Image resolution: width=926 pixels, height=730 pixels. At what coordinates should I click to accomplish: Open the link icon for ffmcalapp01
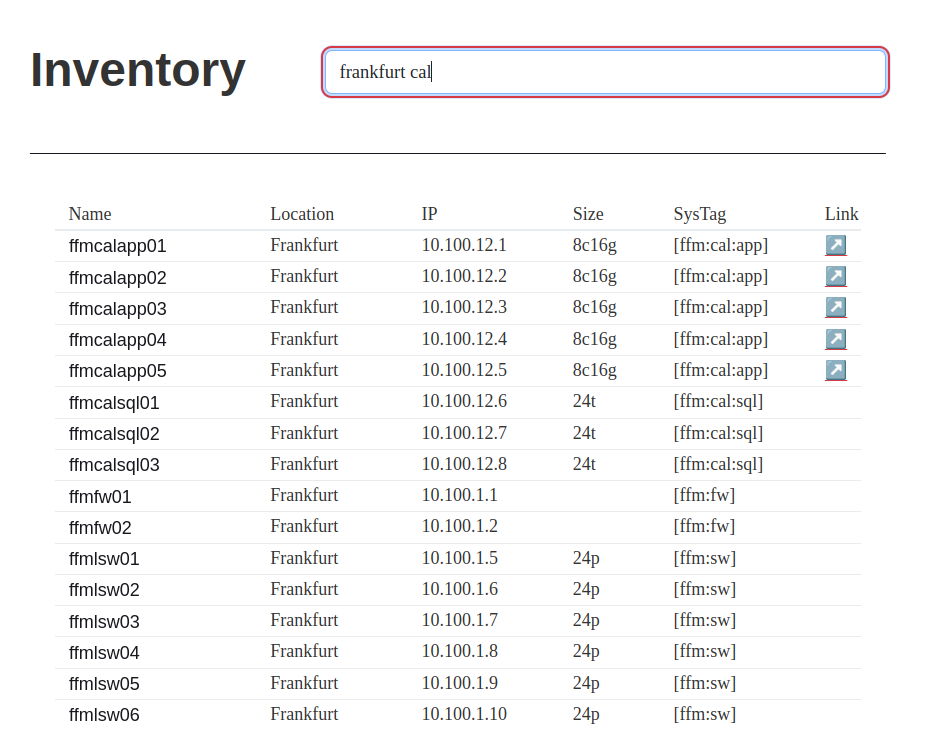(835, 245)
